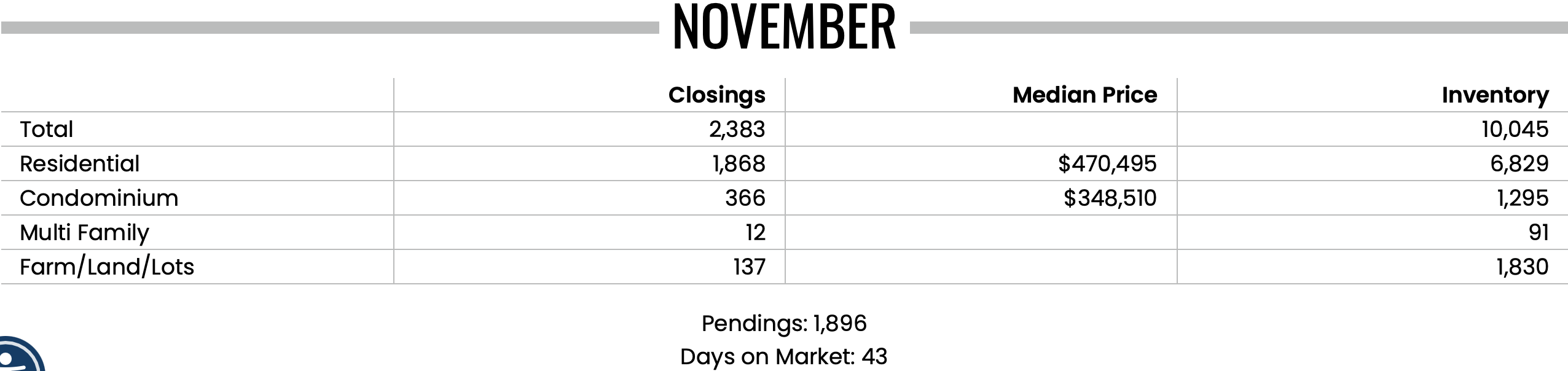Select residential closings value 1,868
The height and width of the screenshot is (371, 1568).
pos(739,164)
